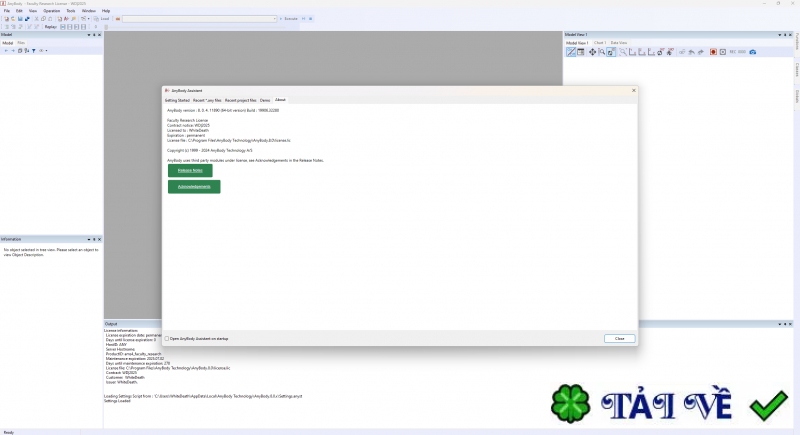Viewport: 800px width, 435px height.
Task: Open Information panel options dropdown arrow
Action: pos(89,239)
